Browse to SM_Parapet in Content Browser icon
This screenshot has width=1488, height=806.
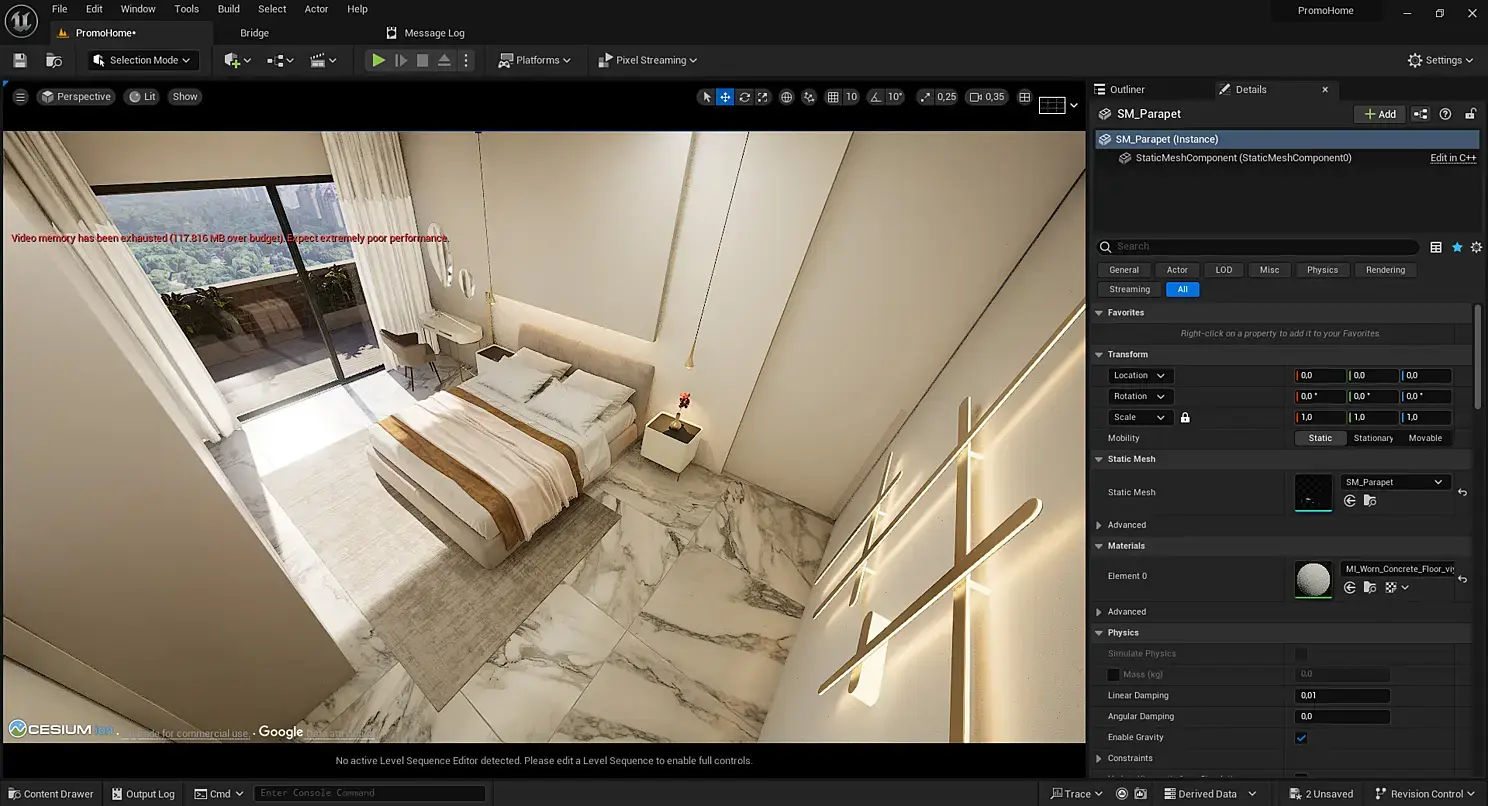[x=1370, y=501]
